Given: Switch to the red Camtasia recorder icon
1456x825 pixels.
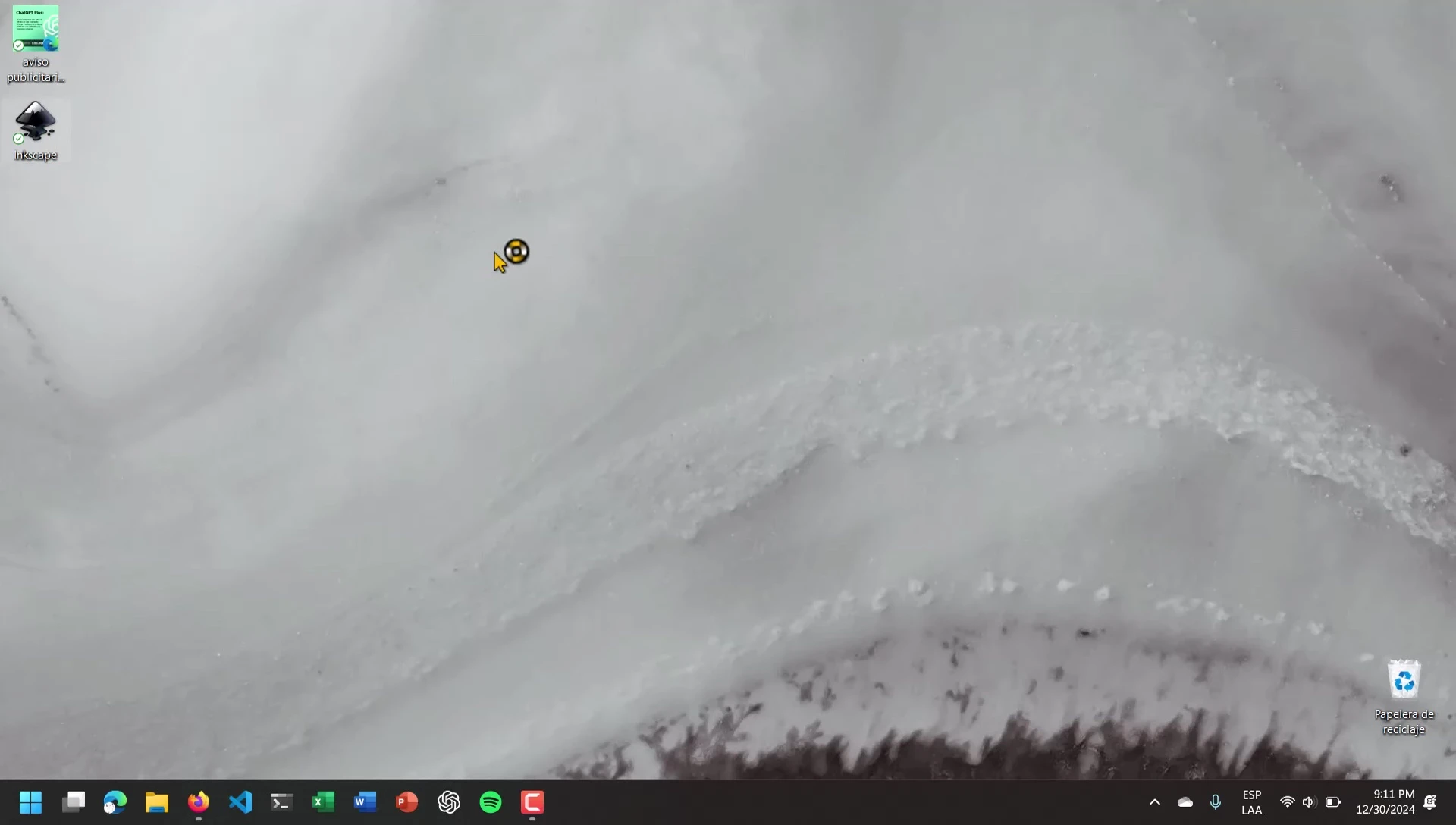Looking at the screenshot, I should click(532, 802).
